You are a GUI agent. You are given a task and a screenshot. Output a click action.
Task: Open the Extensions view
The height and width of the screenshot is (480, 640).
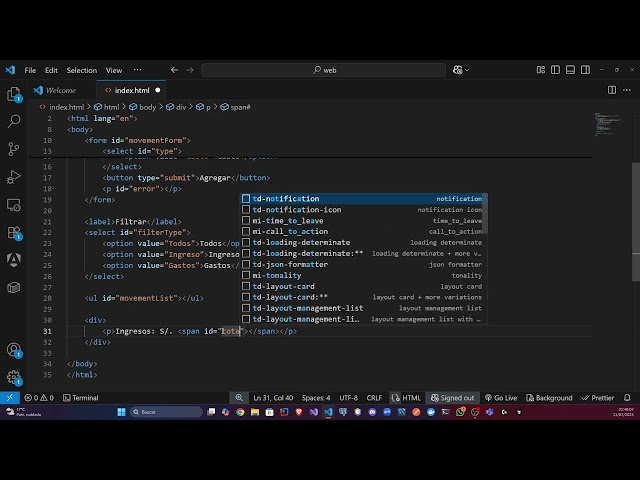[x=14, y=232]
